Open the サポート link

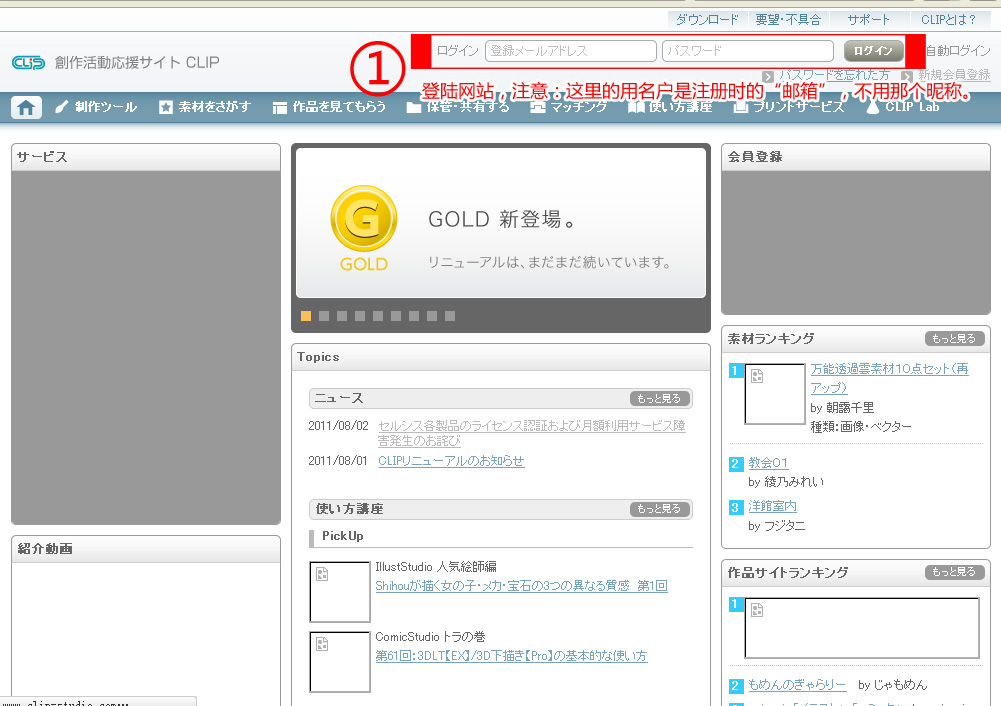(x=868, y=20)
